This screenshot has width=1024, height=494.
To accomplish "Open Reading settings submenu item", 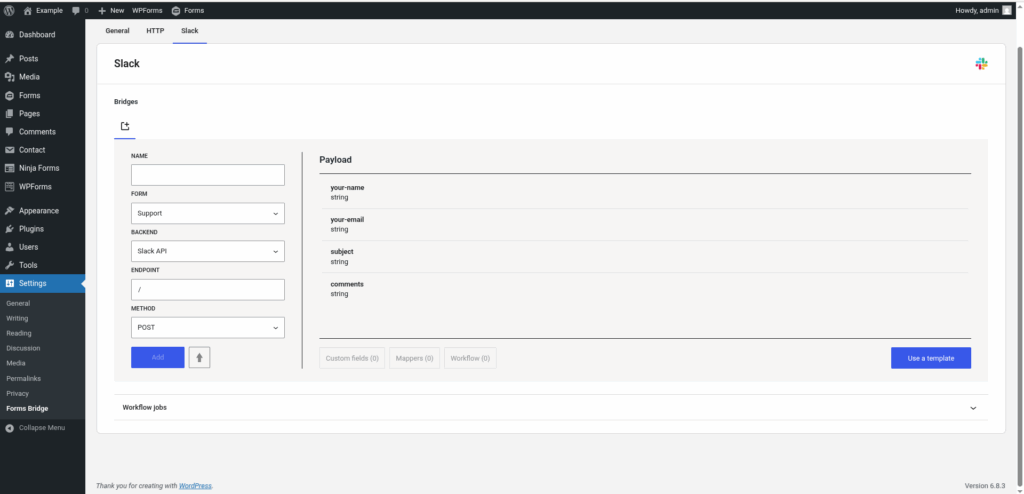I will 19,333.
